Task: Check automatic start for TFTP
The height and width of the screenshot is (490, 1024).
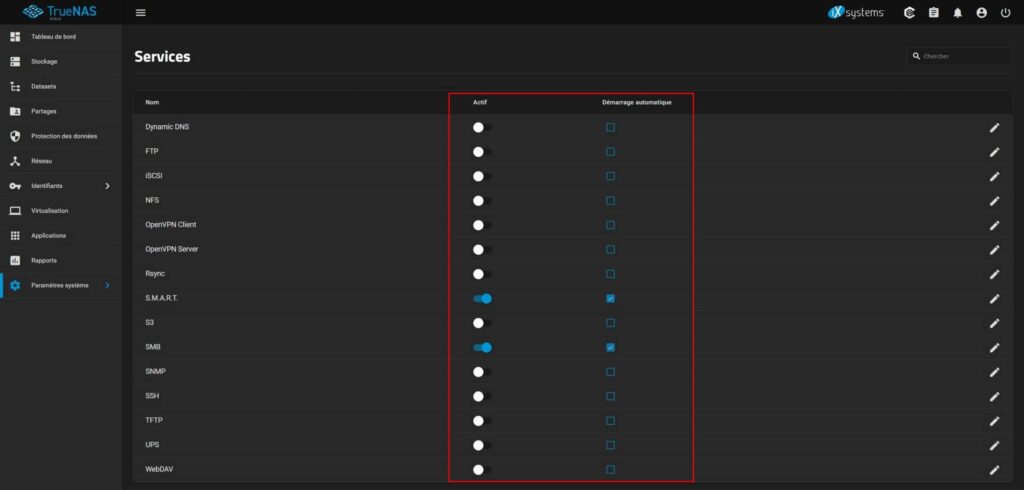Action: [610, 421]
